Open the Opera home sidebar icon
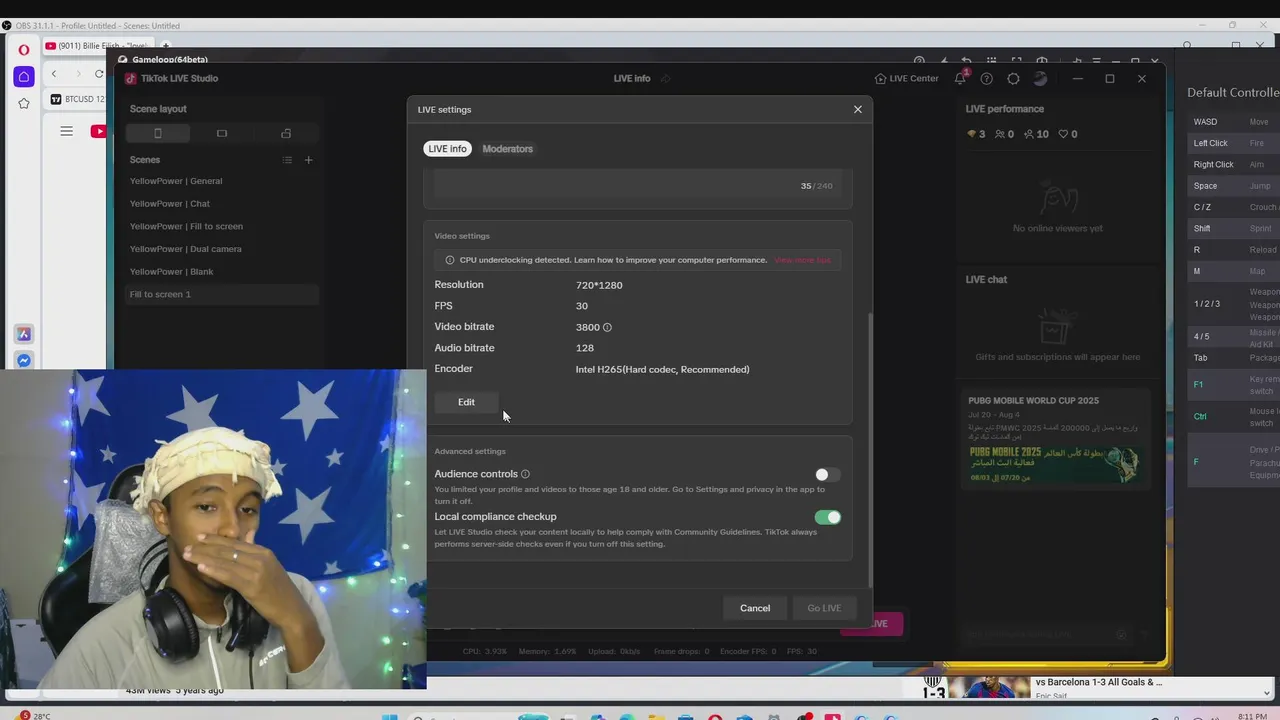 point(24,77)
